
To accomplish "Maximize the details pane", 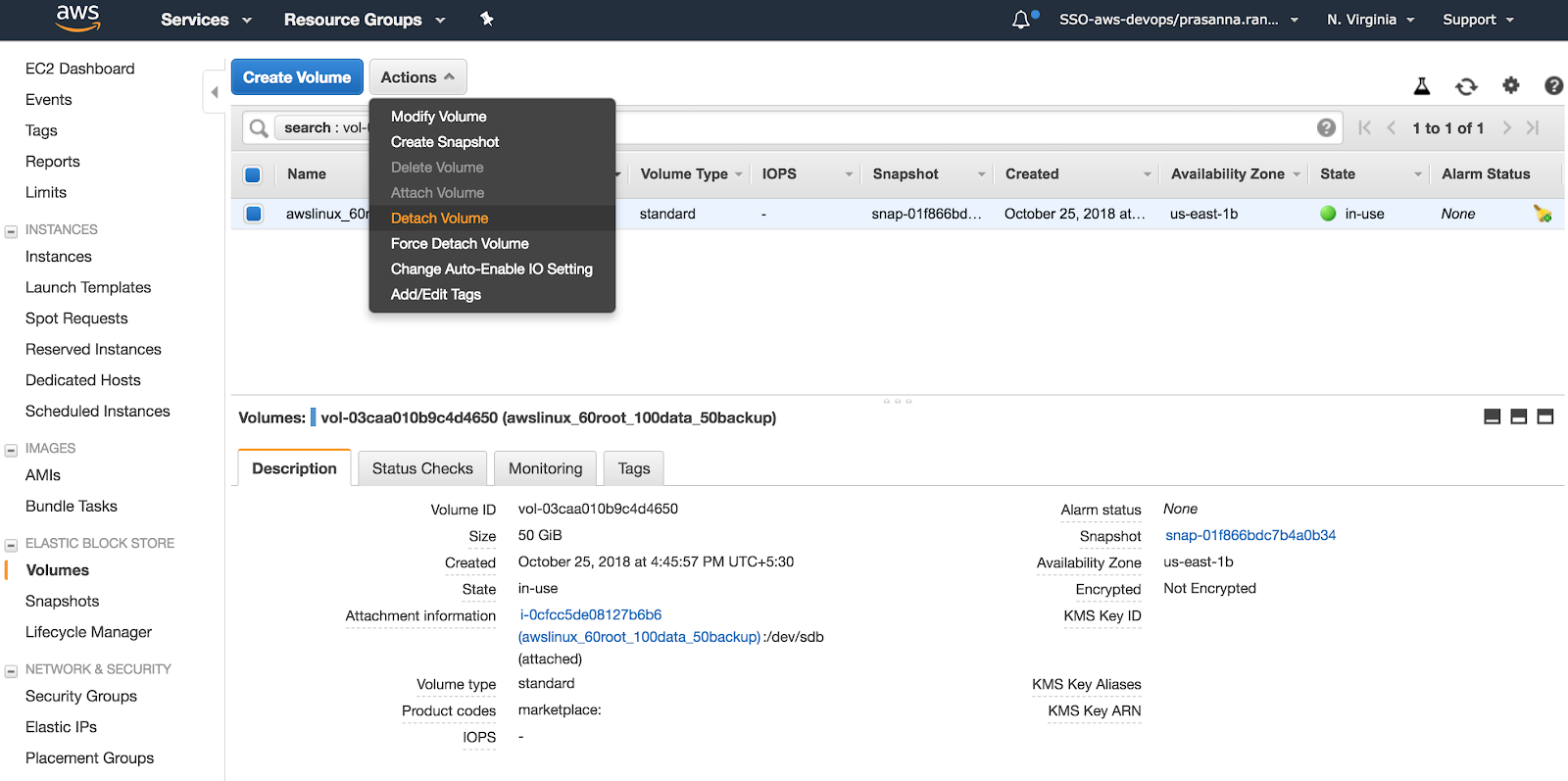I will tap(1545, 416).
